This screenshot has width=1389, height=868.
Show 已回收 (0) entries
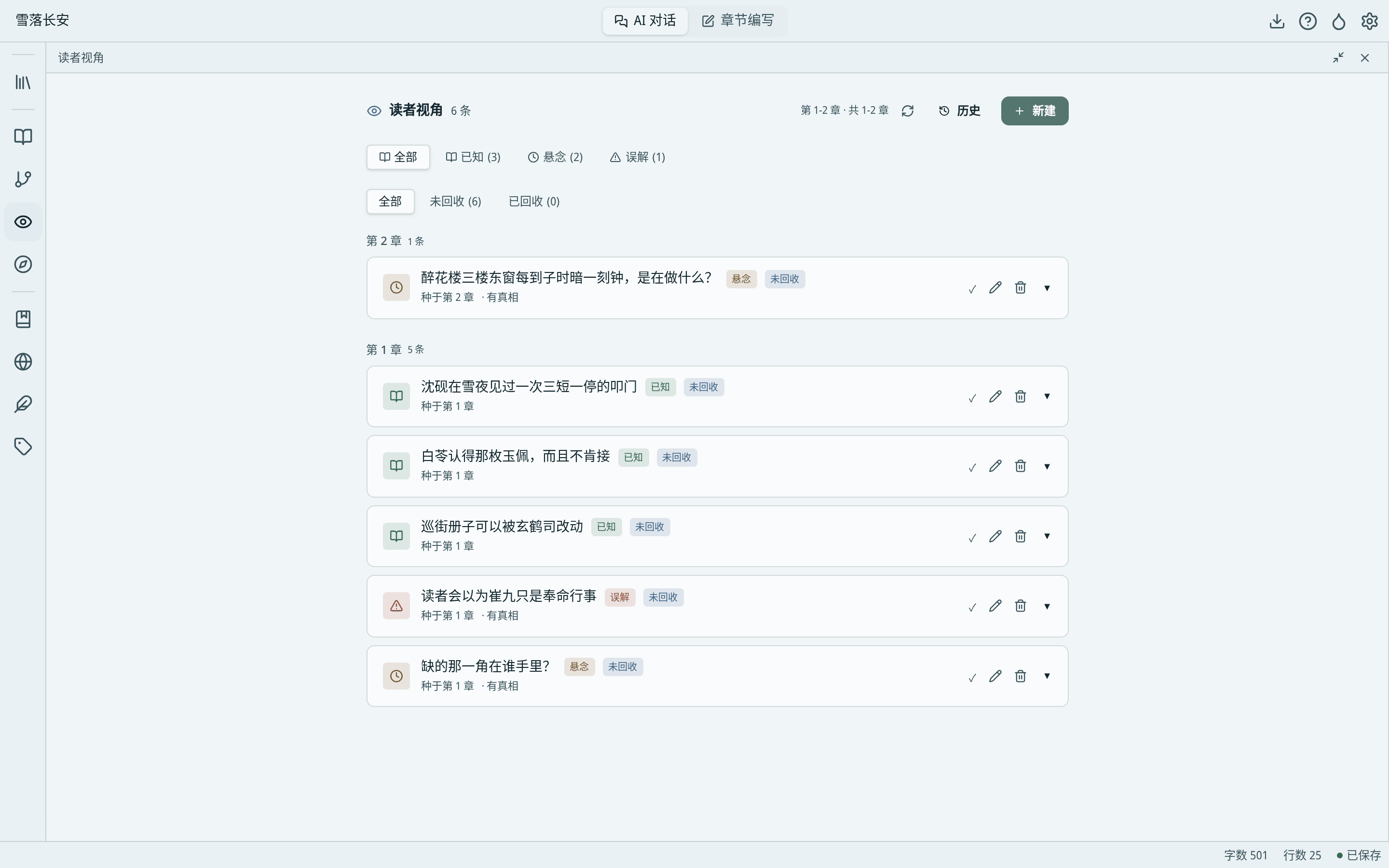(x=534, y=202)
